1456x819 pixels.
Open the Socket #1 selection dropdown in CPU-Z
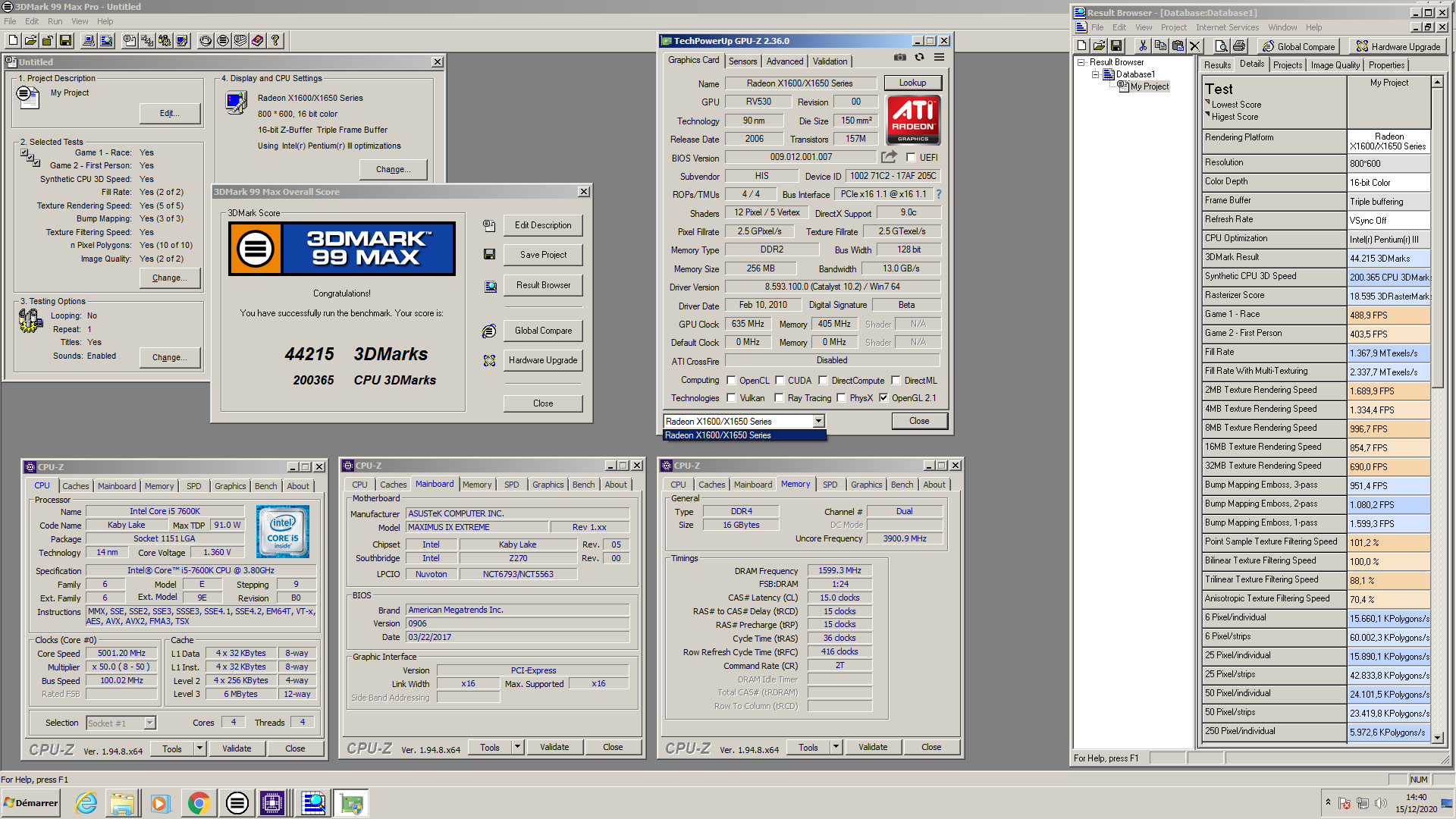tap(149, 723)
